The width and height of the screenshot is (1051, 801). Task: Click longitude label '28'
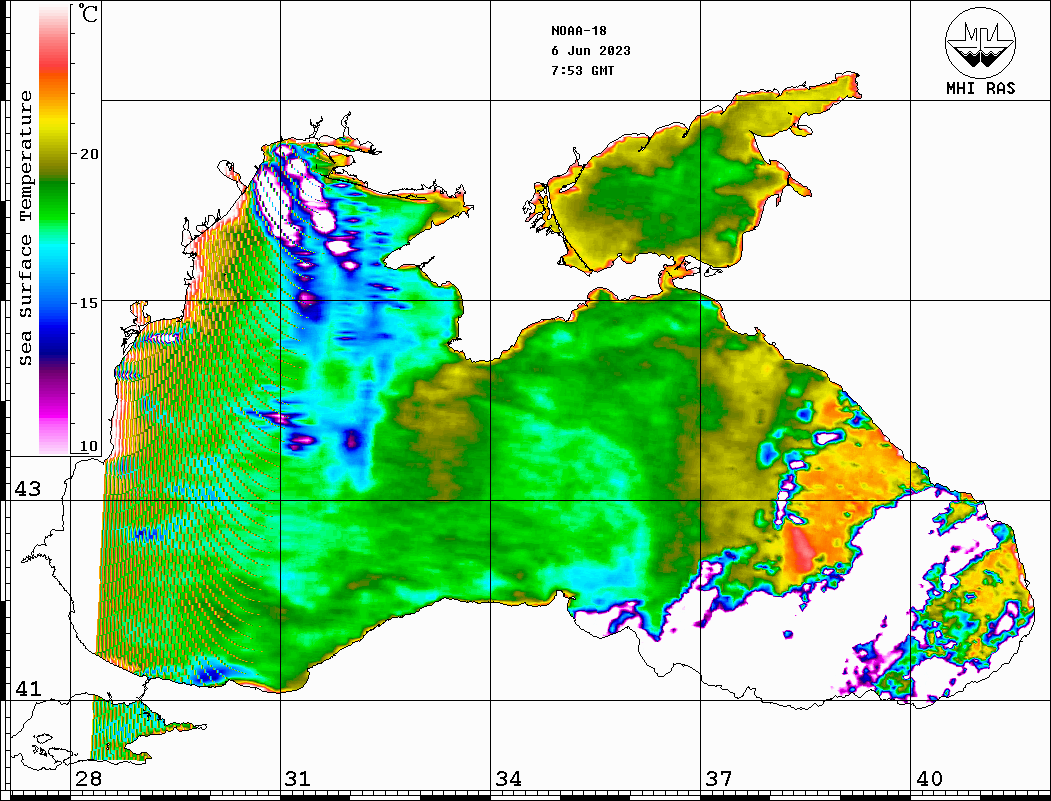coord(88,778)
